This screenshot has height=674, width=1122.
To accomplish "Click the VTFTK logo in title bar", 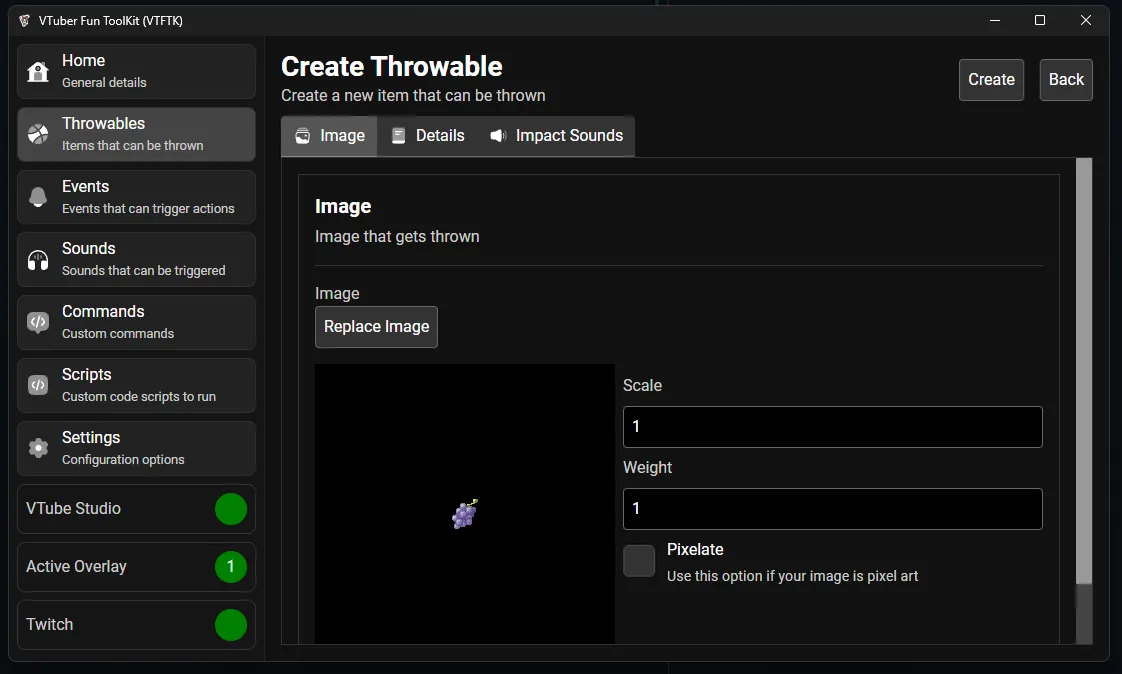I will tap(22, 20).
